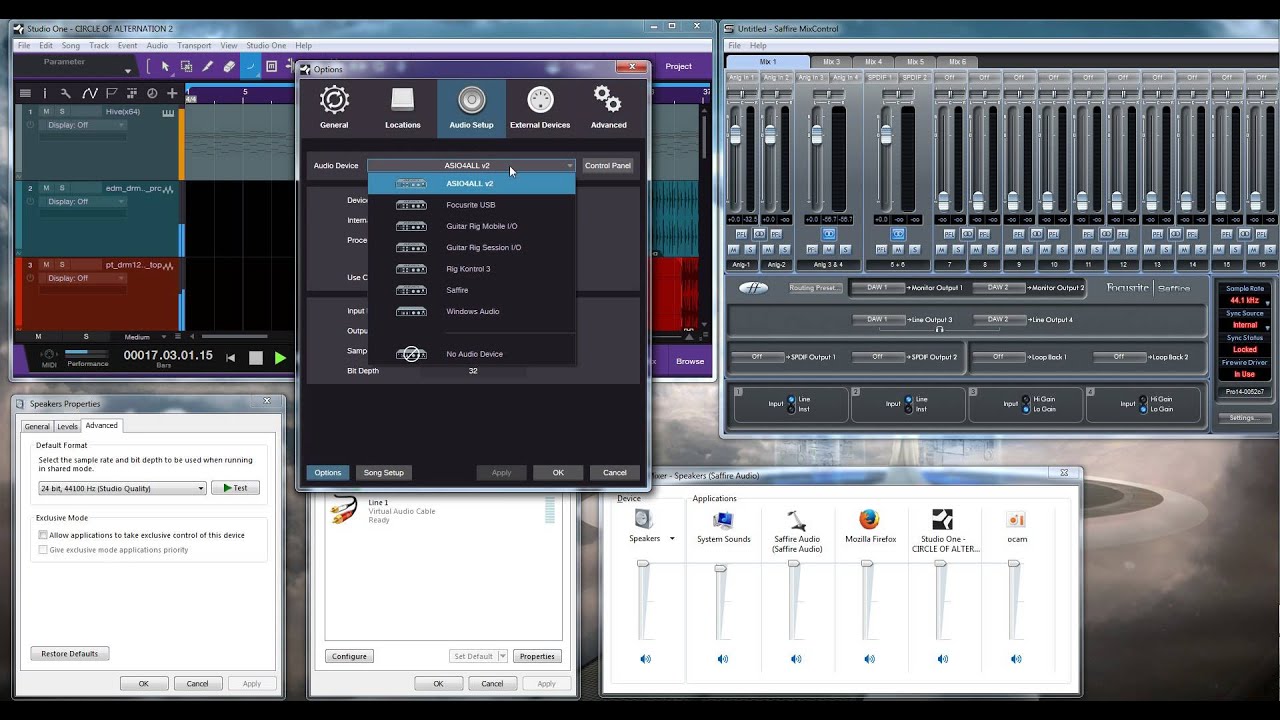Solo track 3 pt_drm12.._top
This screenshot has width=1280, height=720.
pos(62,265)
